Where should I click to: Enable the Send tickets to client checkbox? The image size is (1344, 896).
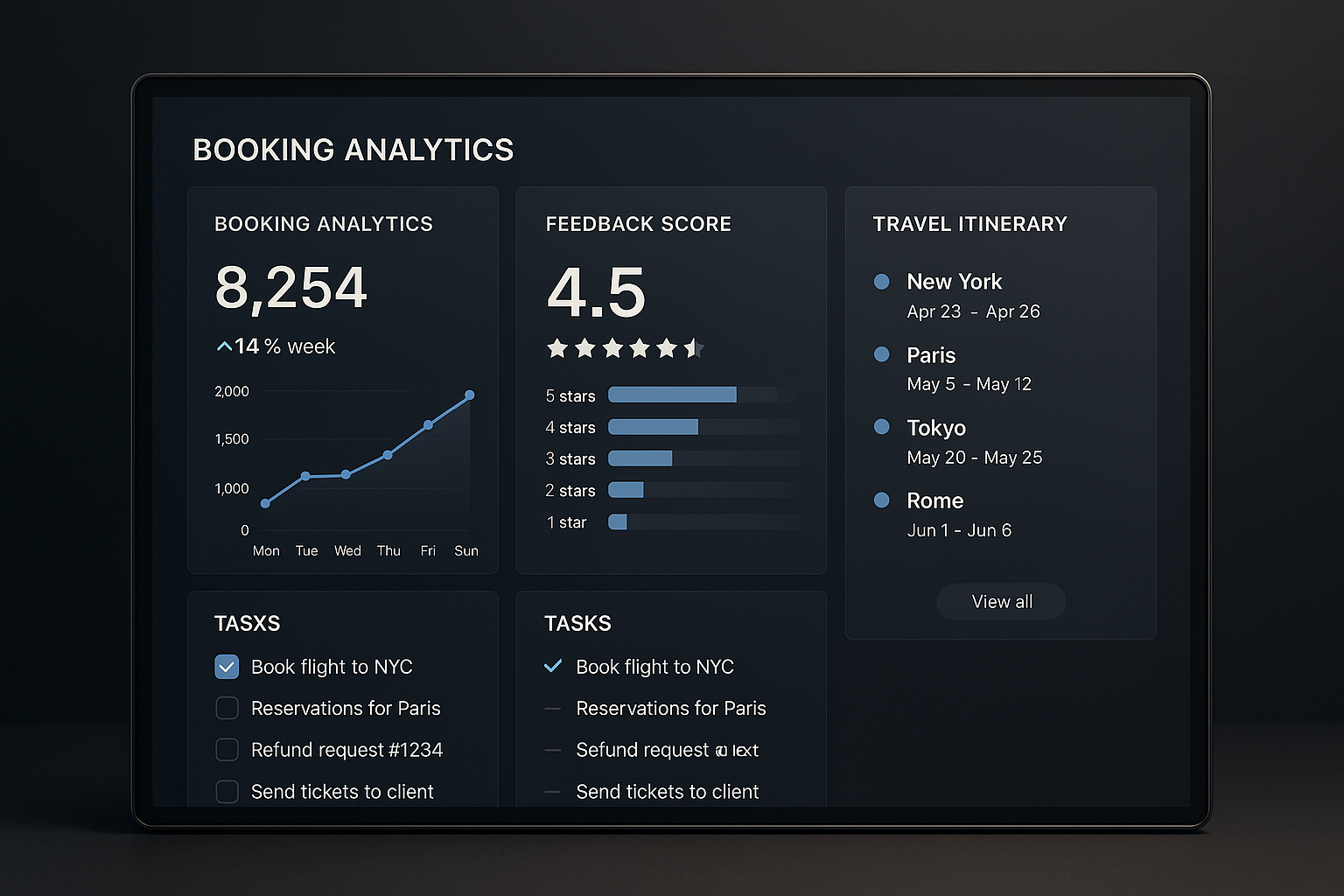pos(227,791)
